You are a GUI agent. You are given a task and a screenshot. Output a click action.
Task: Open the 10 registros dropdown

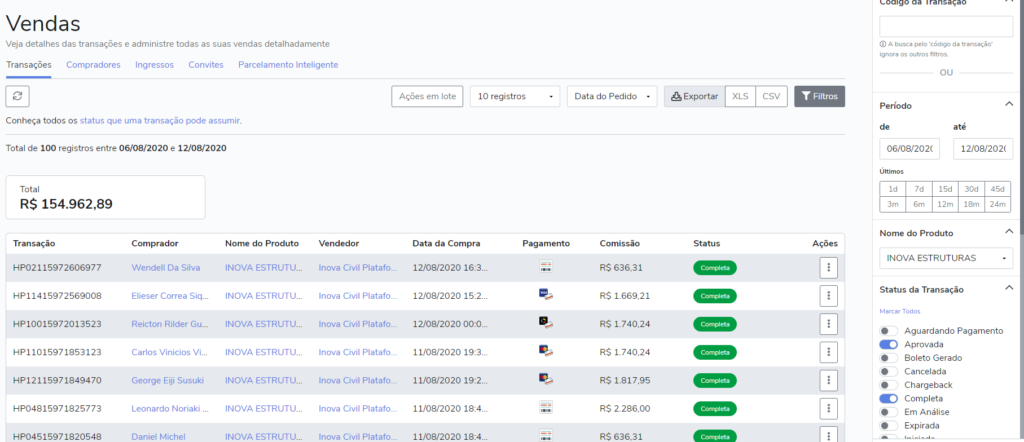coord(515,96)
